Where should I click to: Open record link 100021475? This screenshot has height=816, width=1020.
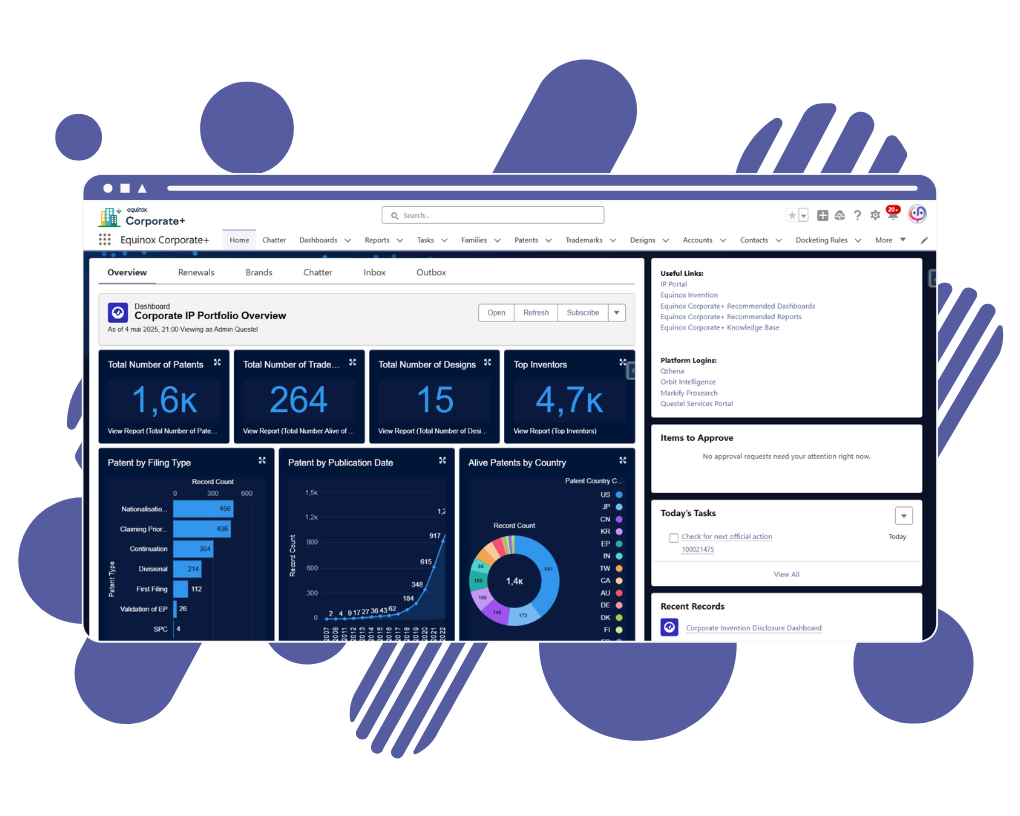(x=697, y=550)
